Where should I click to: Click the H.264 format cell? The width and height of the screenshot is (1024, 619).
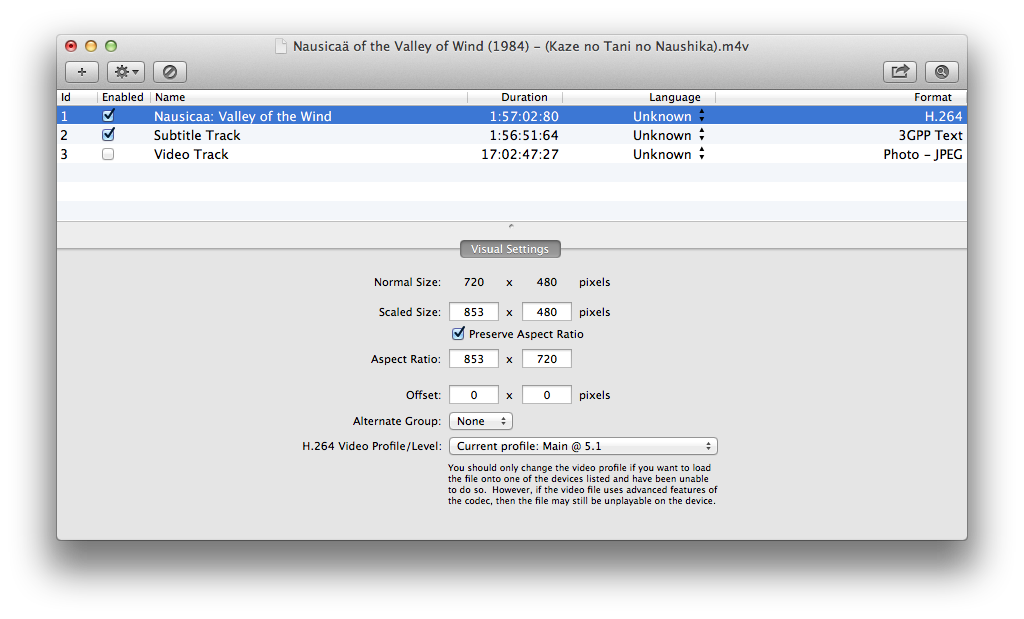[944, 116]
